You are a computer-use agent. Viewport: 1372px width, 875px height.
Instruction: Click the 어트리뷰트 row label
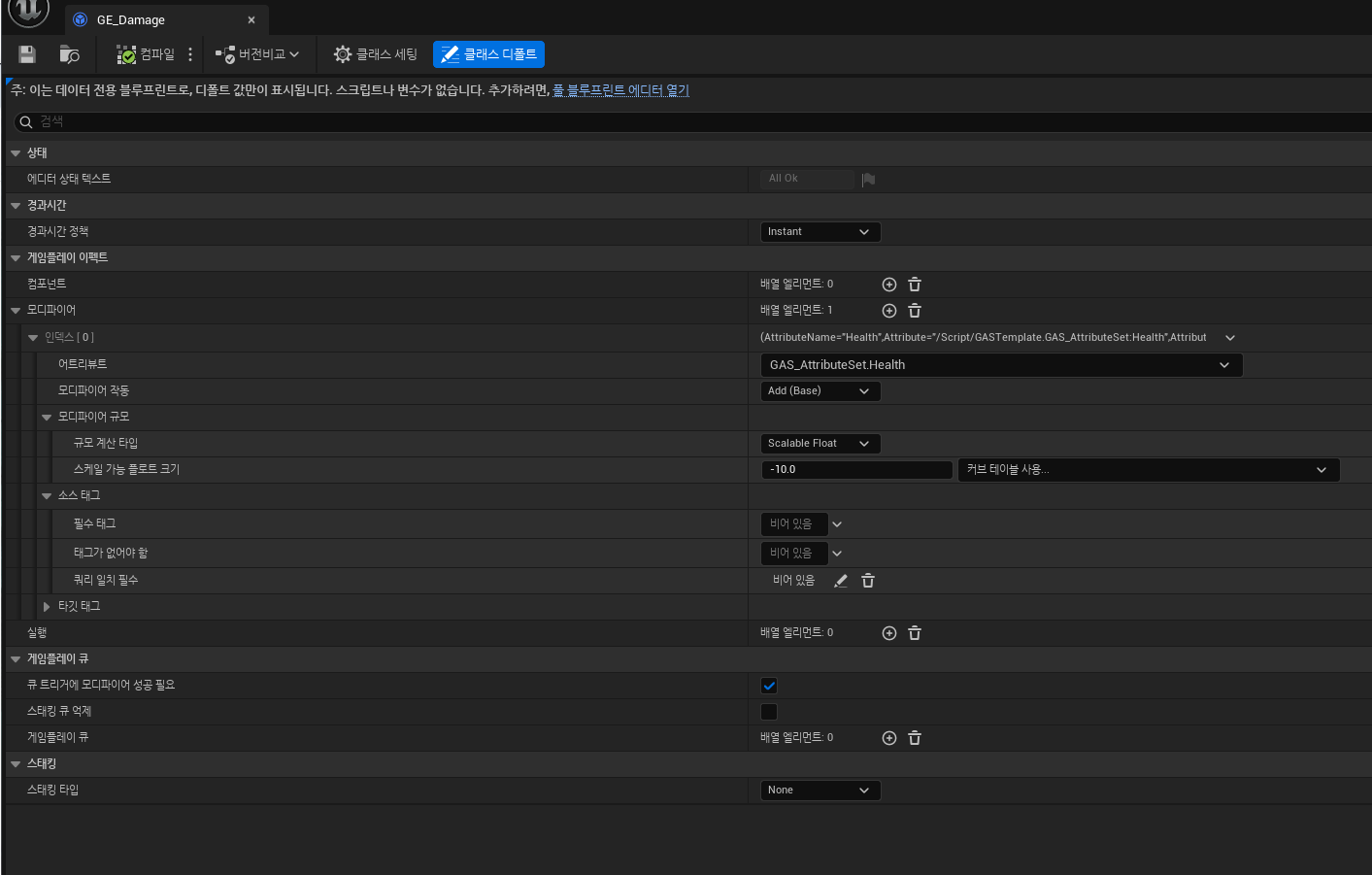point(83,364)
